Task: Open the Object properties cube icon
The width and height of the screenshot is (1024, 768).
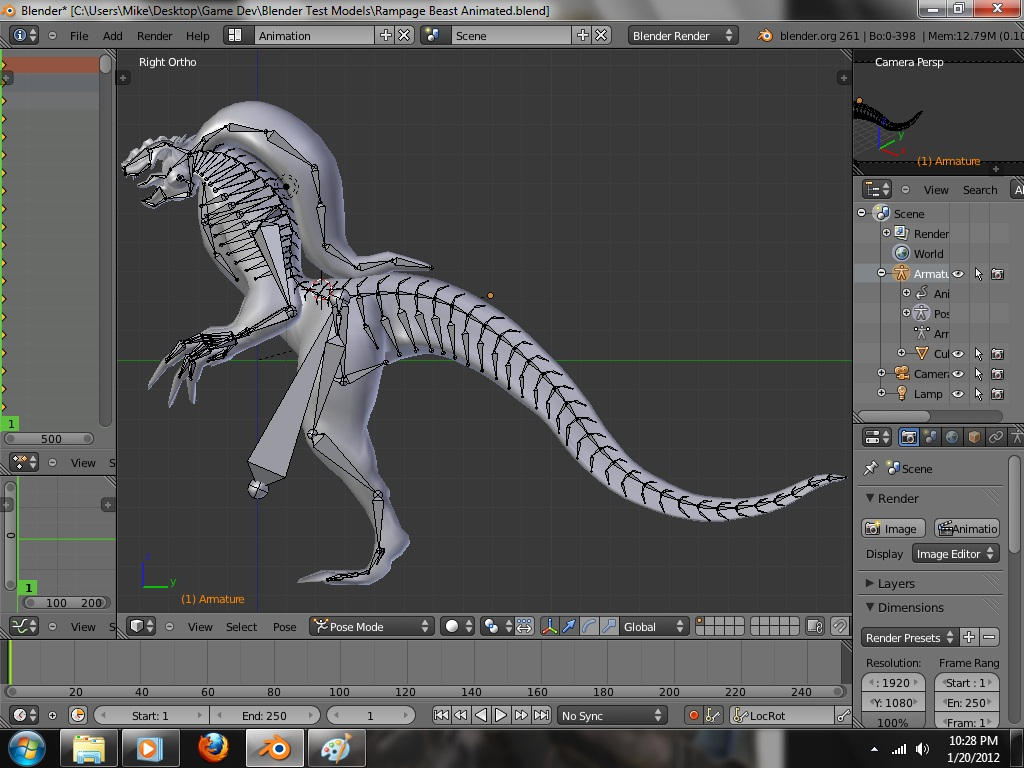Action: click(x=974, y=438)
